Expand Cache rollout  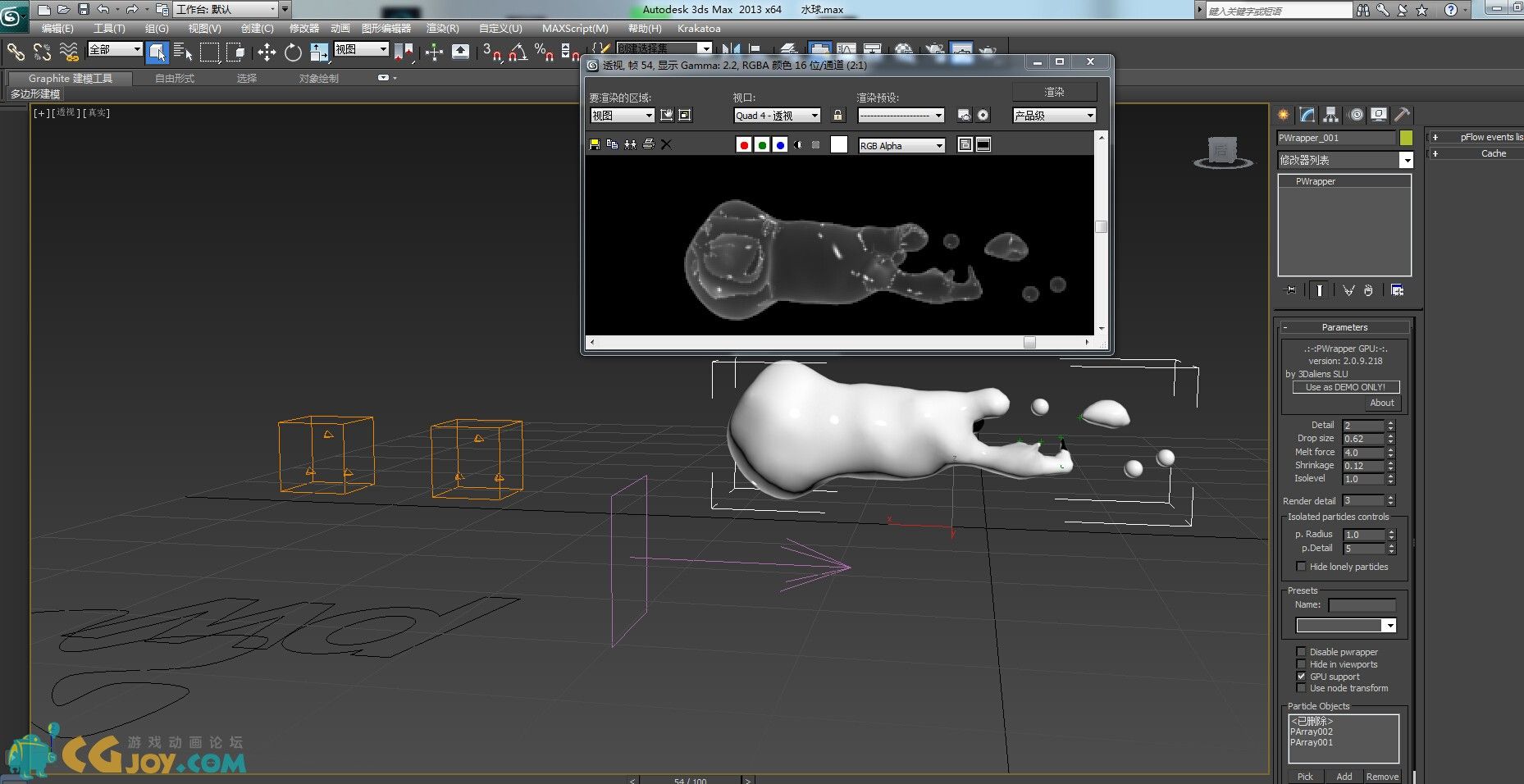(x=1478, y=153)
